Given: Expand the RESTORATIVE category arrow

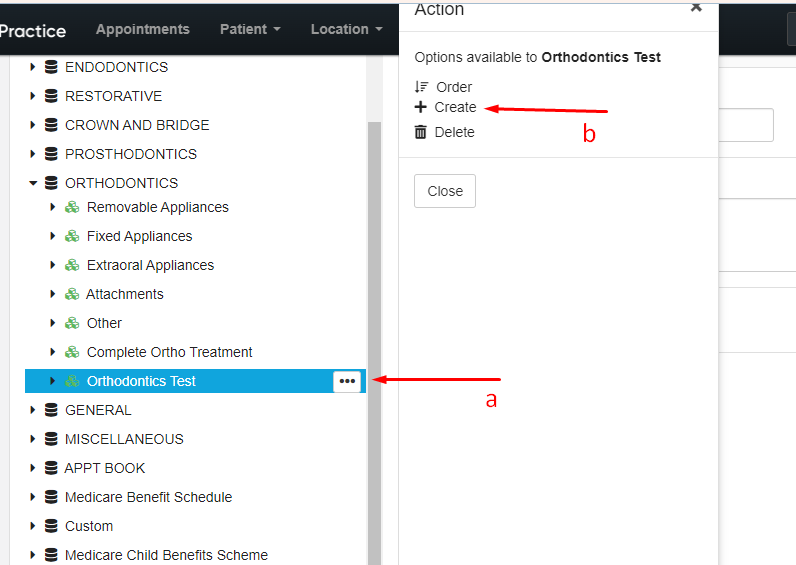Looking at the screenshot, I should [x=33, y=96].
